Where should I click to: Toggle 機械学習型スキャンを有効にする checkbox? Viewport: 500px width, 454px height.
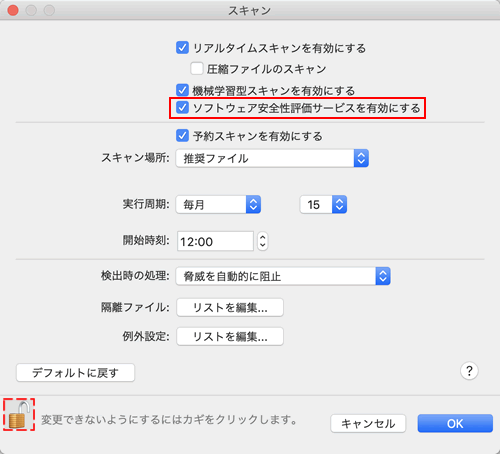click(x=182, y=90)
